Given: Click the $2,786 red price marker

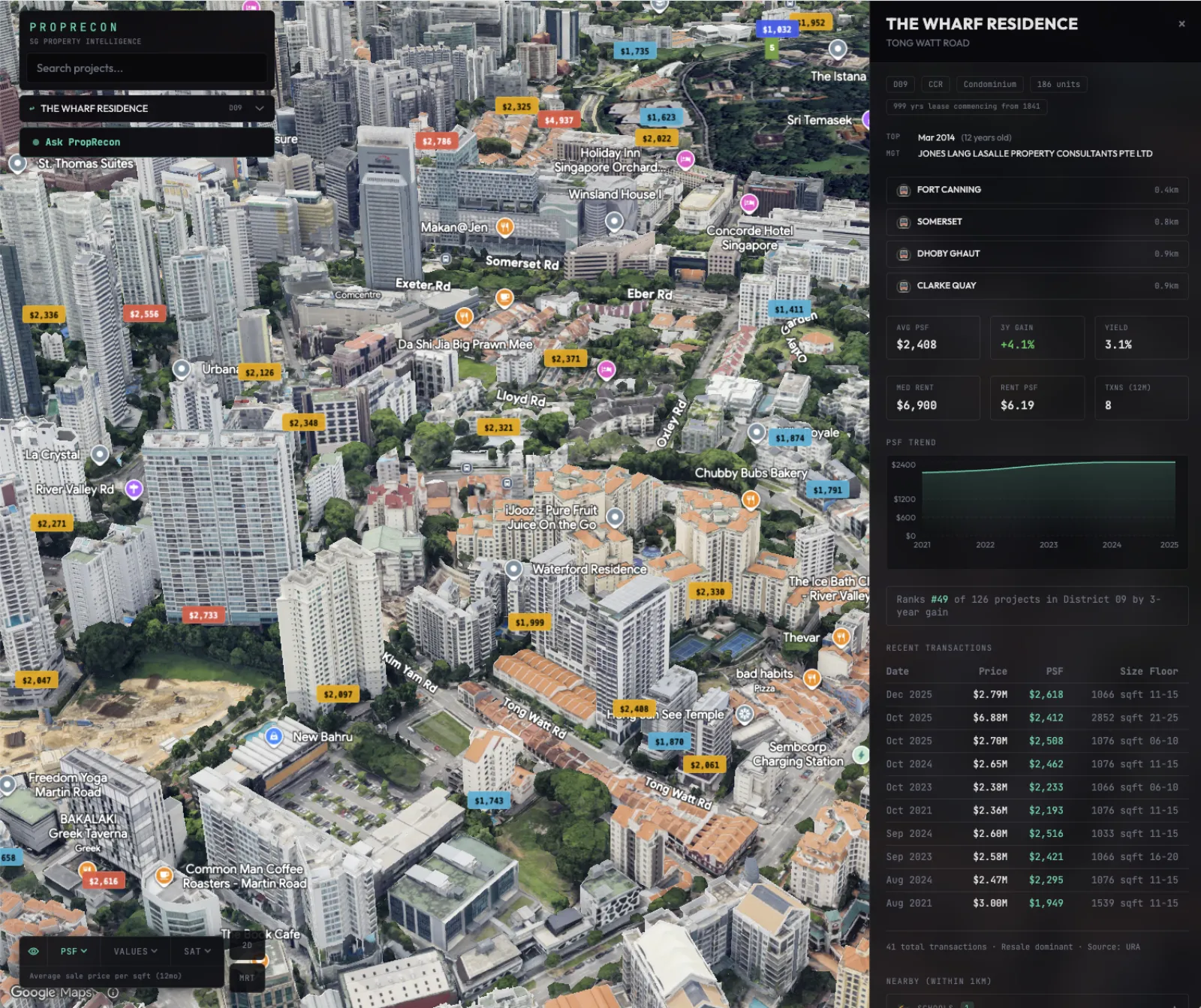Looking at the screenshot, I should pyautogui.click(x=437, y=141).
